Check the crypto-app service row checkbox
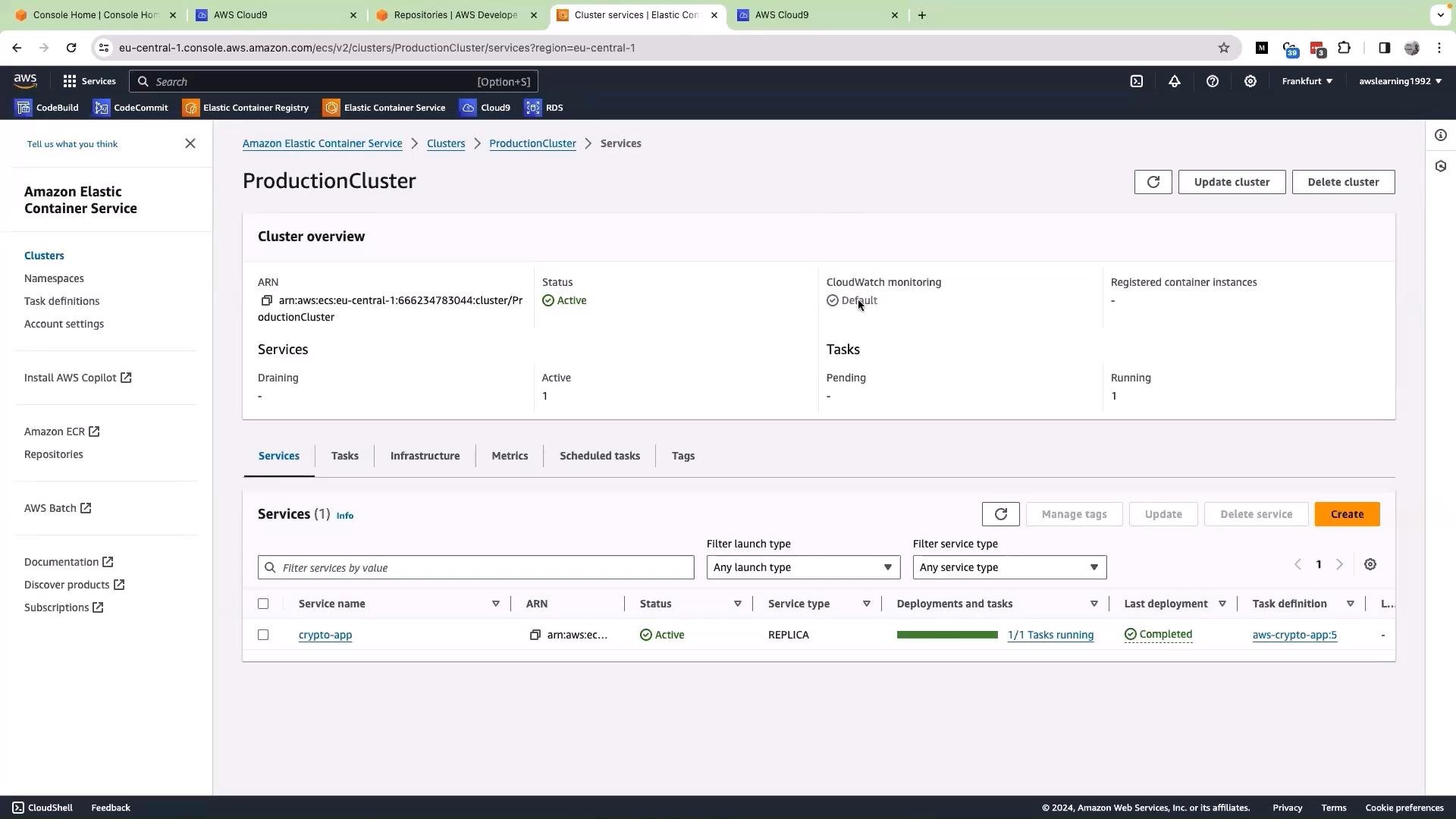The height and width of the screenshot is (819, 1456). [x=263, y=635]
